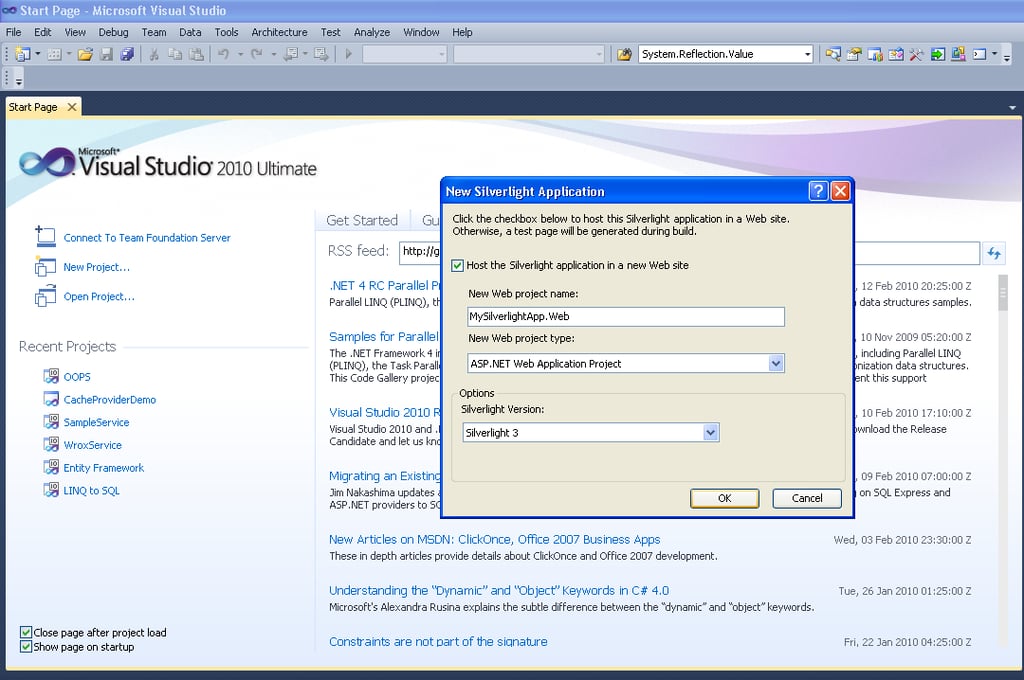Open the Analyze menu
The width and height of the screenshot is (1024, 680).
[372, 32]
